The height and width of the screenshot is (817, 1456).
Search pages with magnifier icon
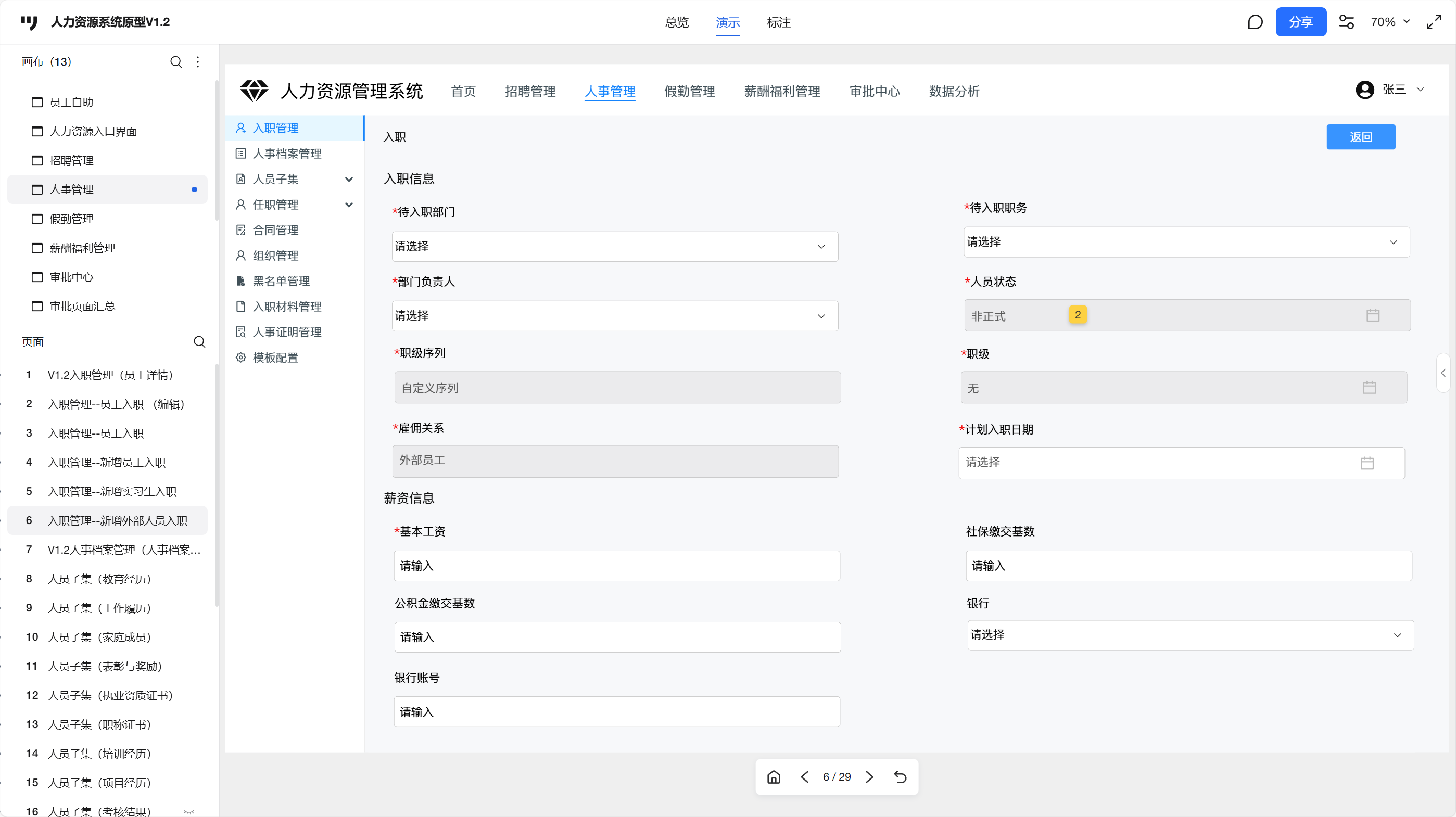pyautogui.click(x=199, y=342)
